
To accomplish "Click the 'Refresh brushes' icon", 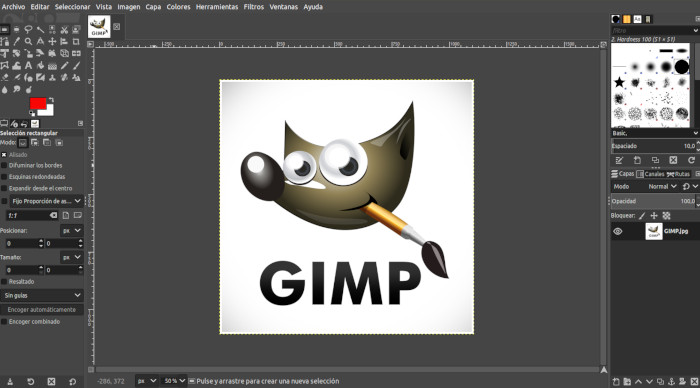I will point(691,160).
